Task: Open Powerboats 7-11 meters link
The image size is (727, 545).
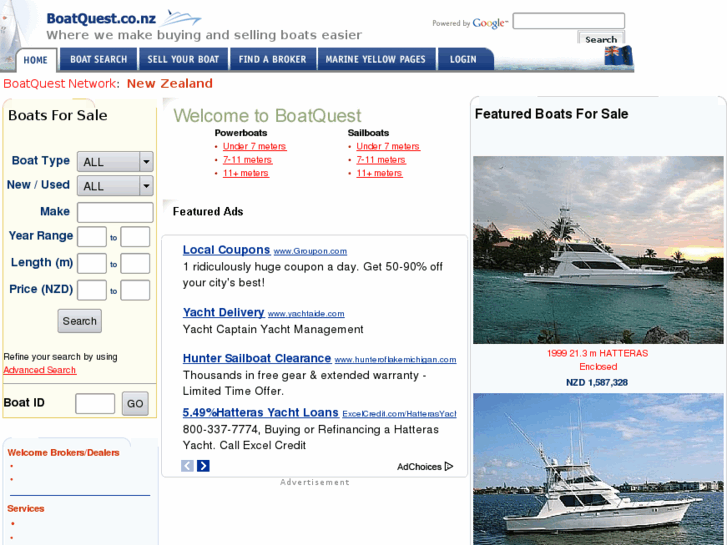Action: pyautogui.click(x=247, y=160)
